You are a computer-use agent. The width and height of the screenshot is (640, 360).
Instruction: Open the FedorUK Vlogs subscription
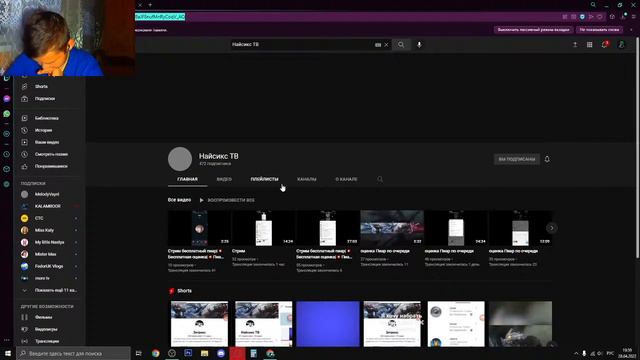click(49, 266)
